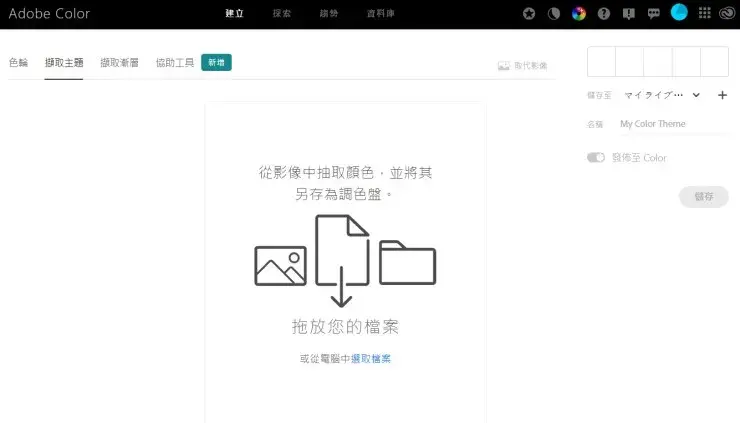Open the 趨勢 menu
The image size is (740, 423).
click(329, 14)
